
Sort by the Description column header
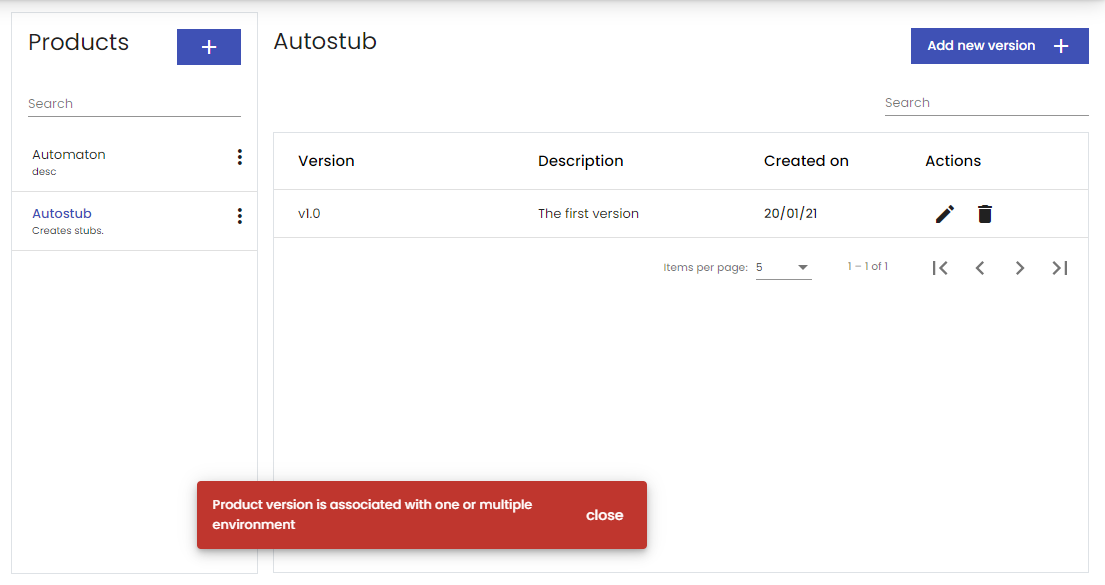coord(581,161)
